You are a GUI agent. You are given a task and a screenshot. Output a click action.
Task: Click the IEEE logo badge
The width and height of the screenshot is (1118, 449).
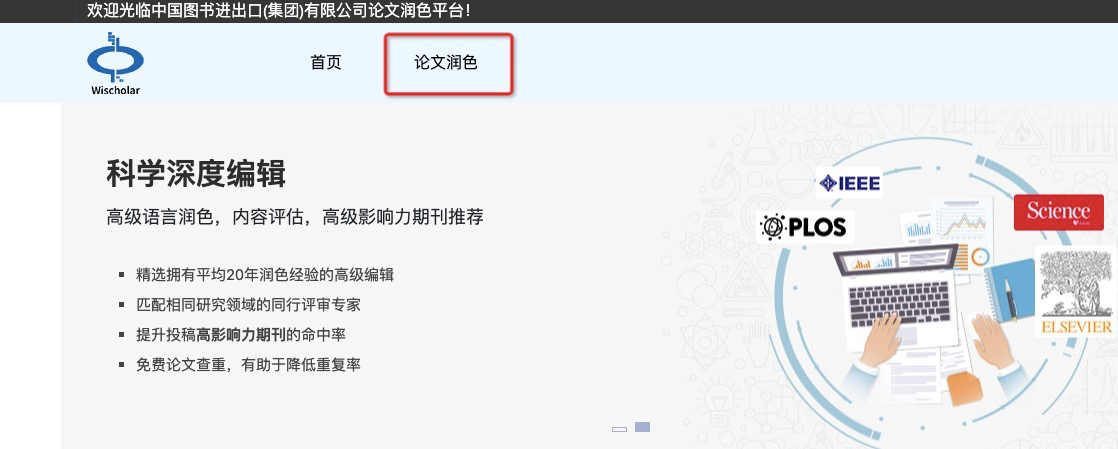(849, 183)
